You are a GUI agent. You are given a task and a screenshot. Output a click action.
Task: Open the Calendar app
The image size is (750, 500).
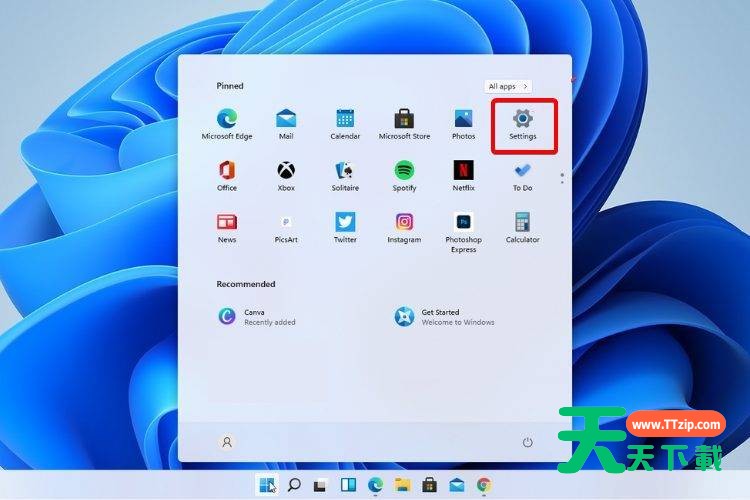point(345,118)
